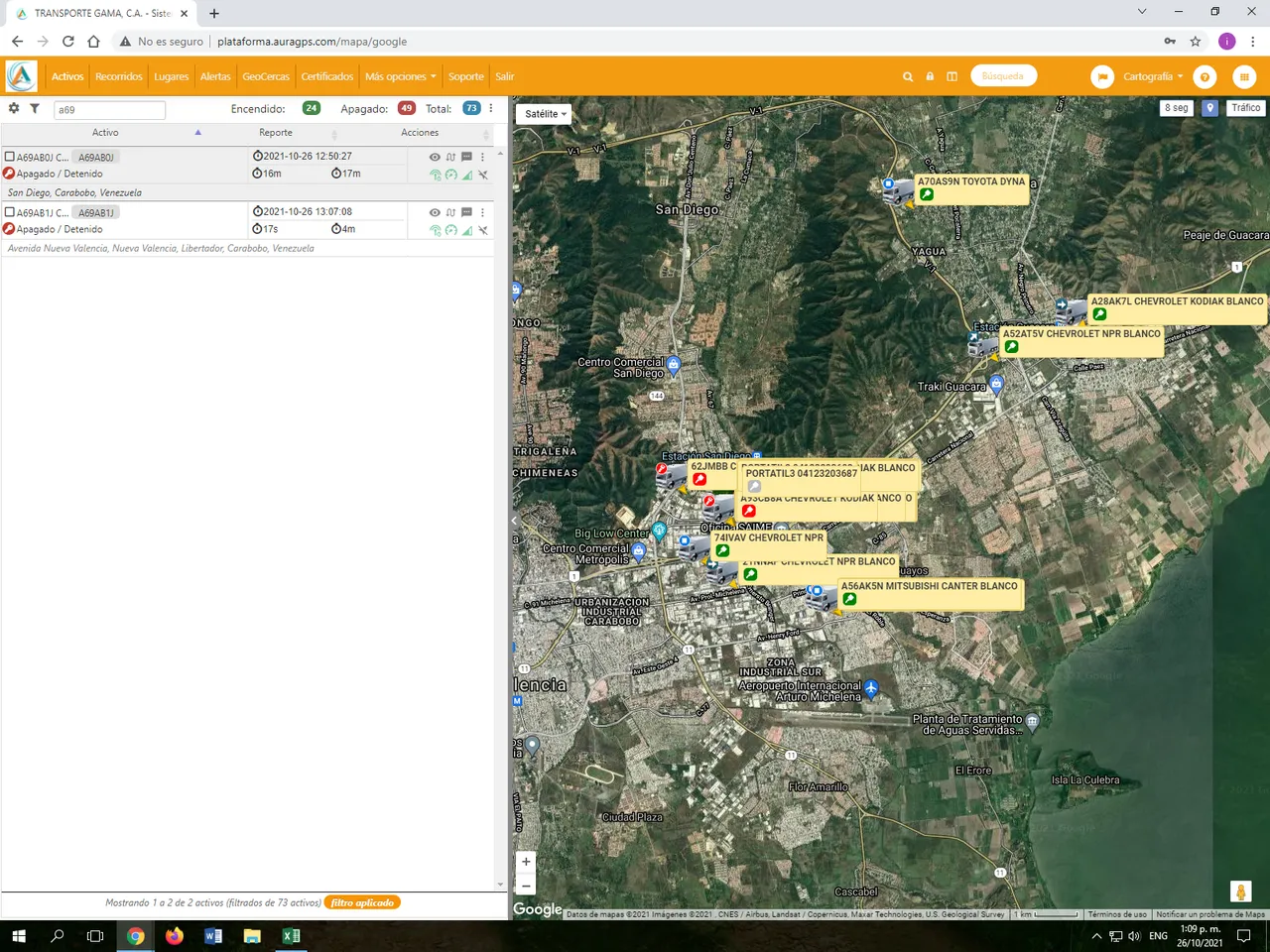The width and height of the screenshot is (1270, 952).
Task: Click the 8 seg refresh button
Action: [x=1176, y=108]
